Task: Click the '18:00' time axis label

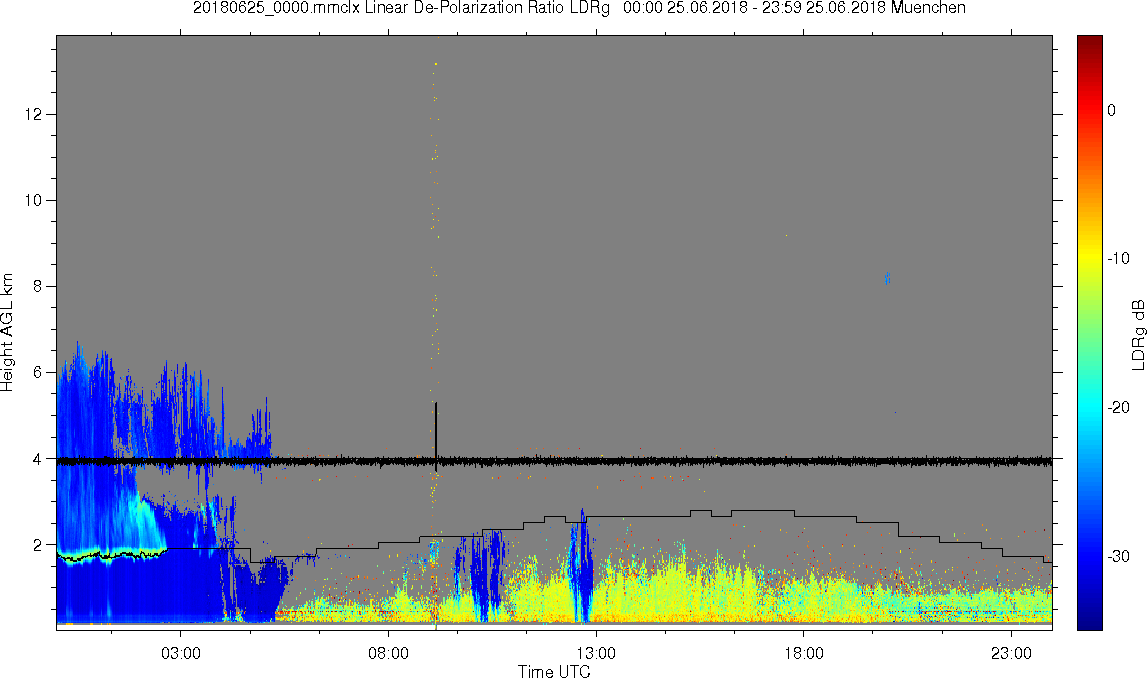Action: [804, 653]
